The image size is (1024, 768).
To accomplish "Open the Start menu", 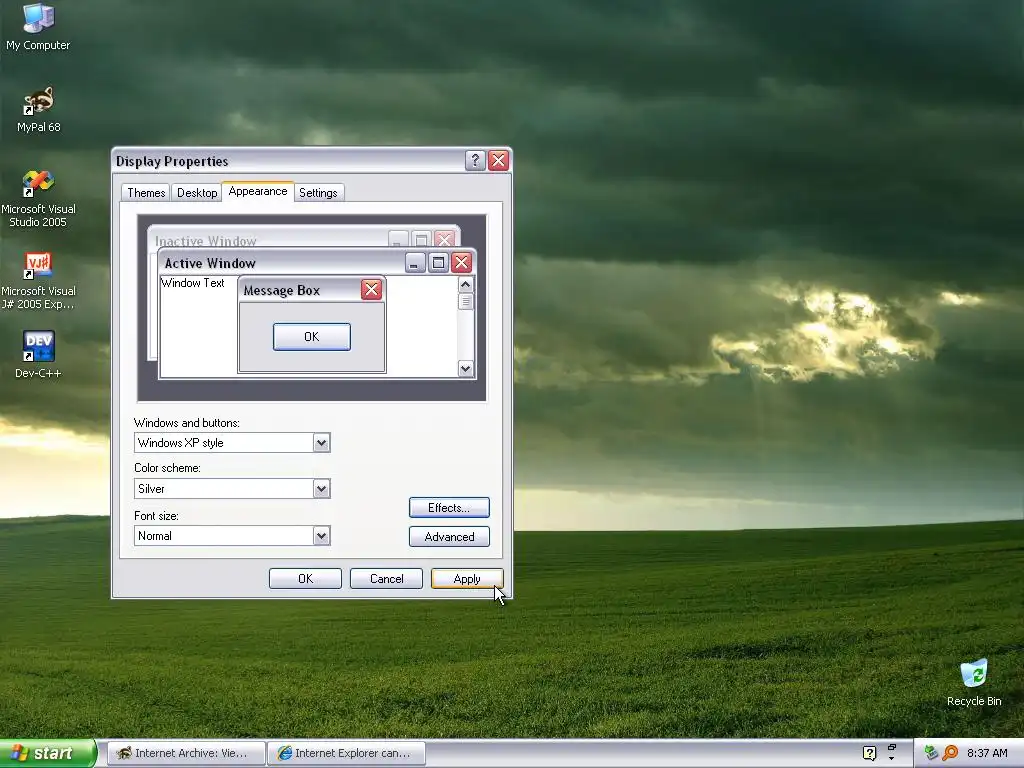I will coord(47,753).
